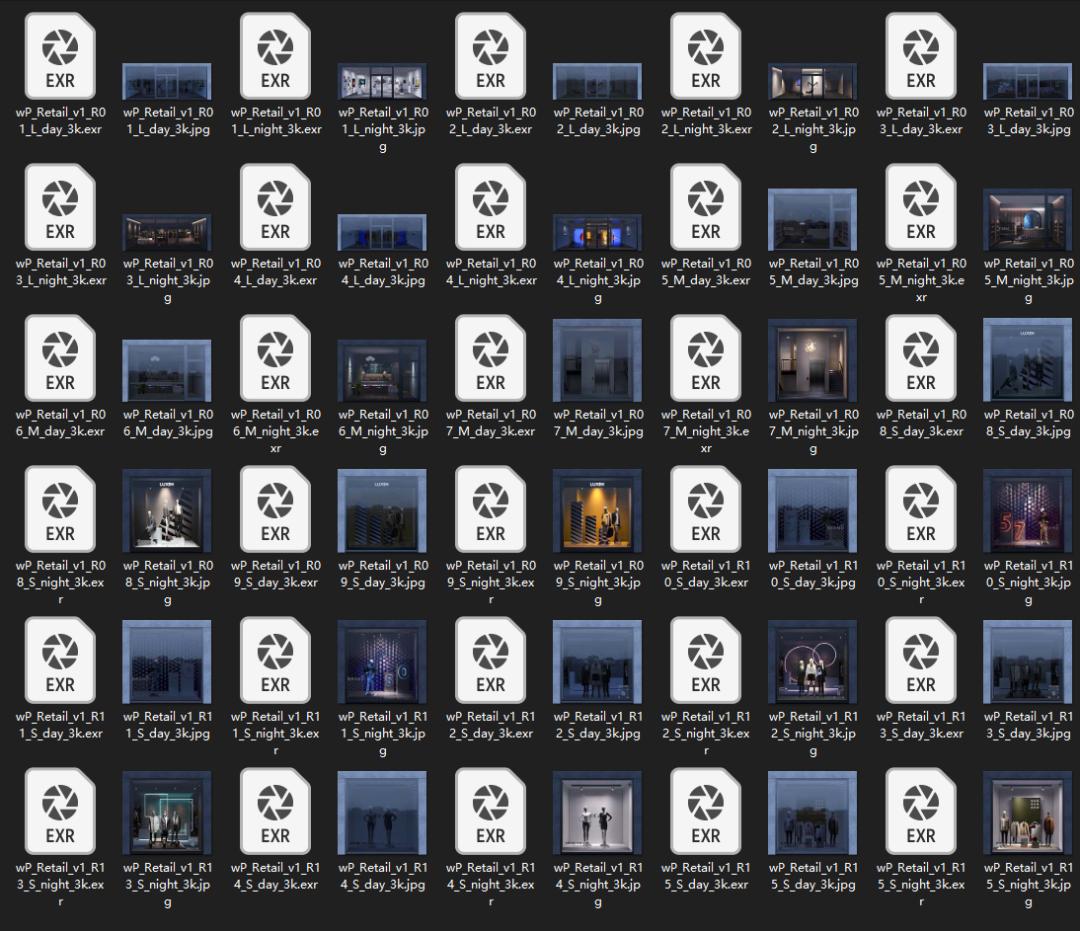Screen dimensions: 1080x931
Task: Open thumbnail wP_Retail_v1_R10_S_day_3k.jpg
Action: pyautogui.click(x=813, y=511)
